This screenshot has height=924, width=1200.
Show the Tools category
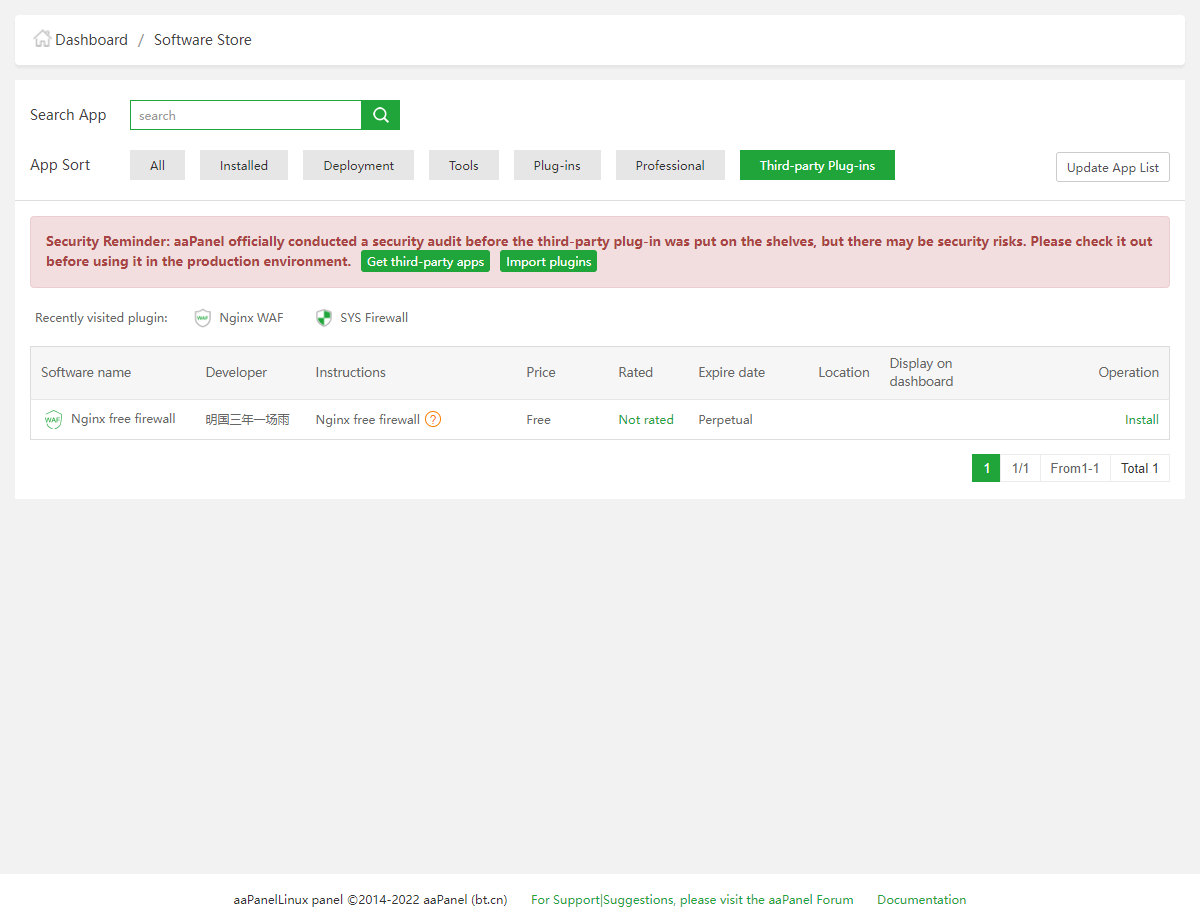point(463,166)
